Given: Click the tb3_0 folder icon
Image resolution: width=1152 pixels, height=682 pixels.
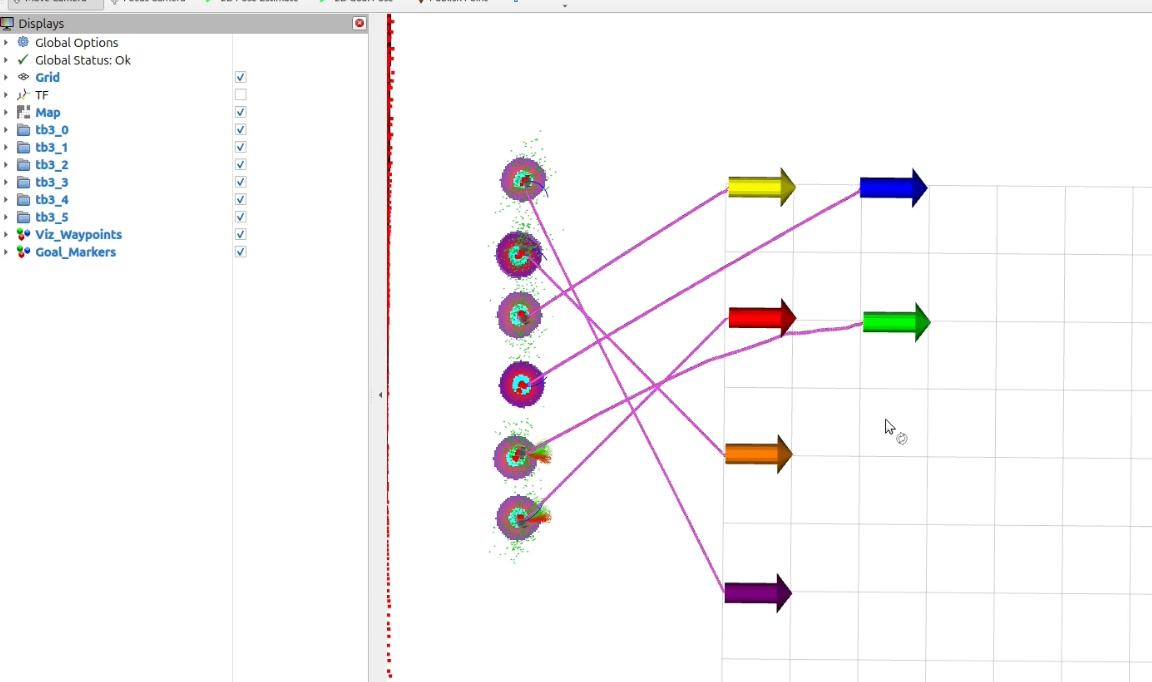Looking at the screenshot, I should (x=23, y=130).
